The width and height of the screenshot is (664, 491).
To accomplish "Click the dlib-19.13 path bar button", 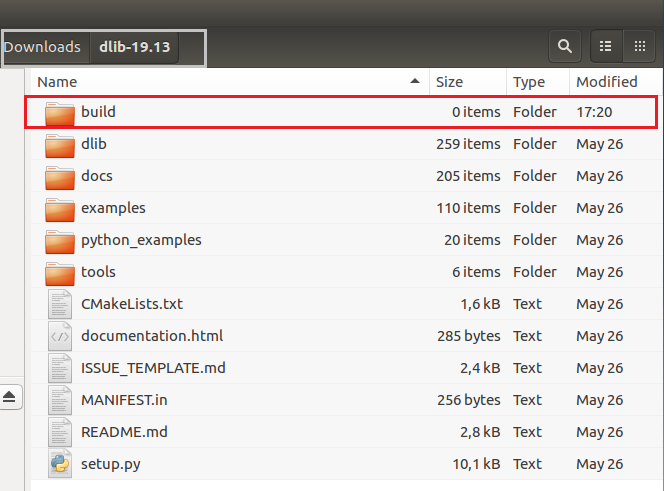I will pyautogui.click(x=135, y=47).
